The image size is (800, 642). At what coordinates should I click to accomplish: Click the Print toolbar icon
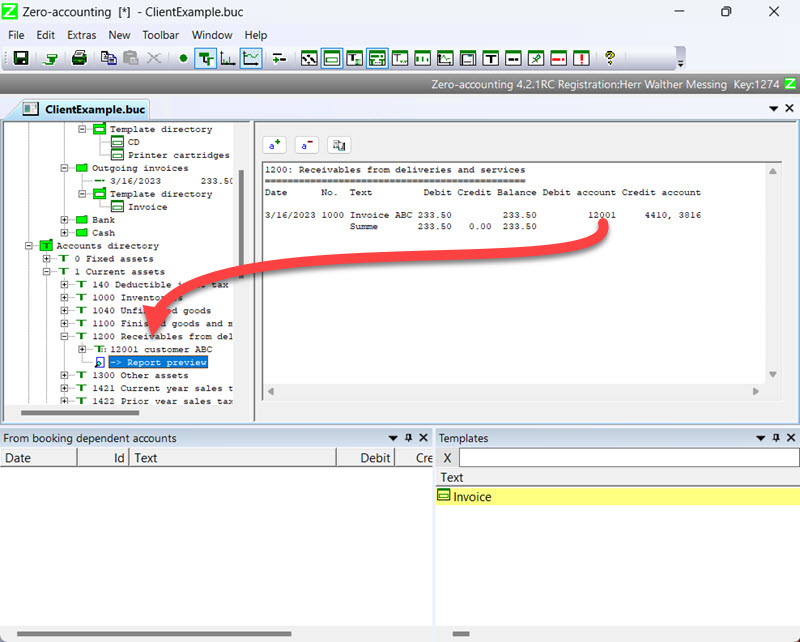point(79,58)
